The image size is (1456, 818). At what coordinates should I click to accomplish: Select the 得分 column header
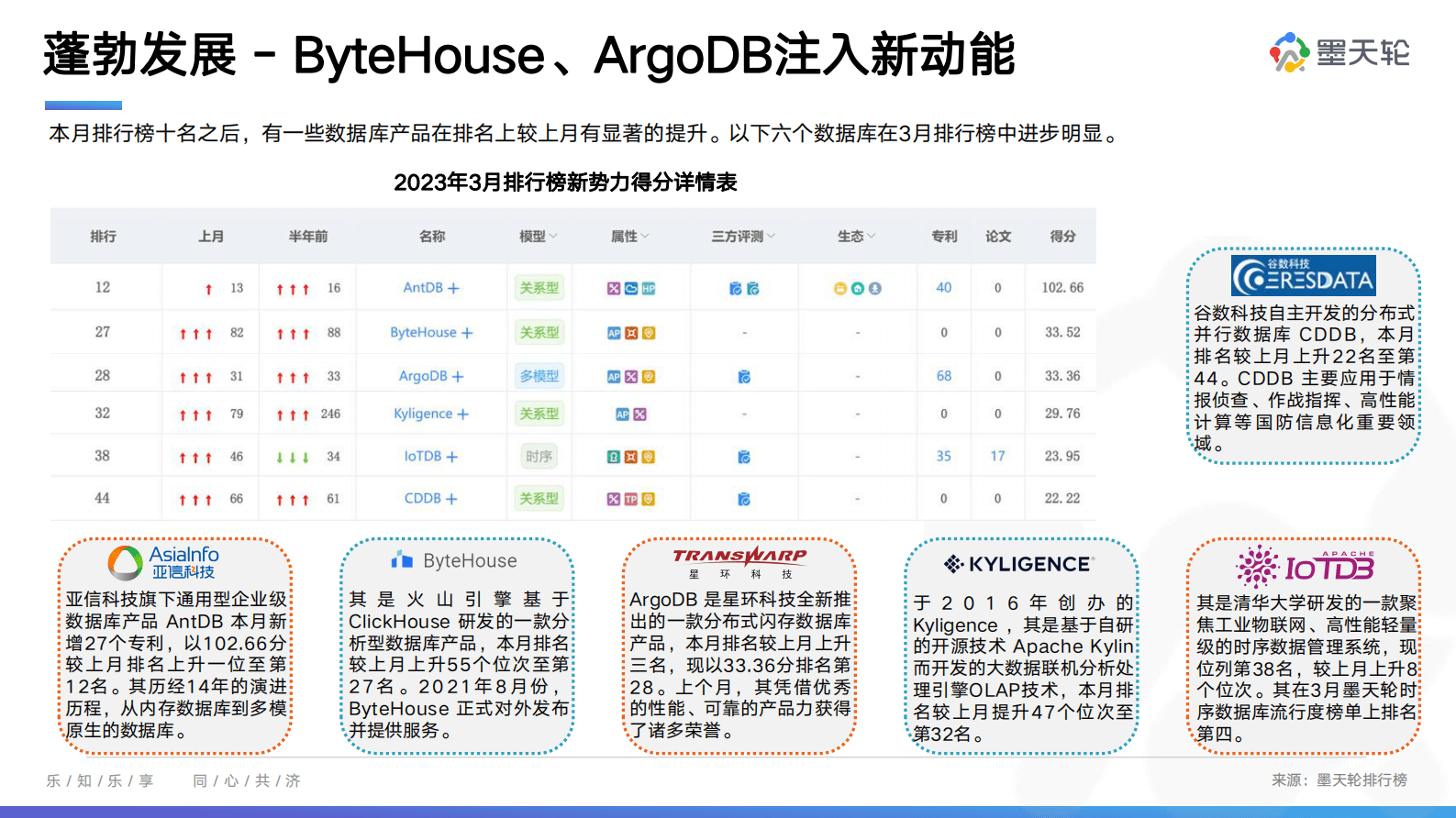[1062, 237]
